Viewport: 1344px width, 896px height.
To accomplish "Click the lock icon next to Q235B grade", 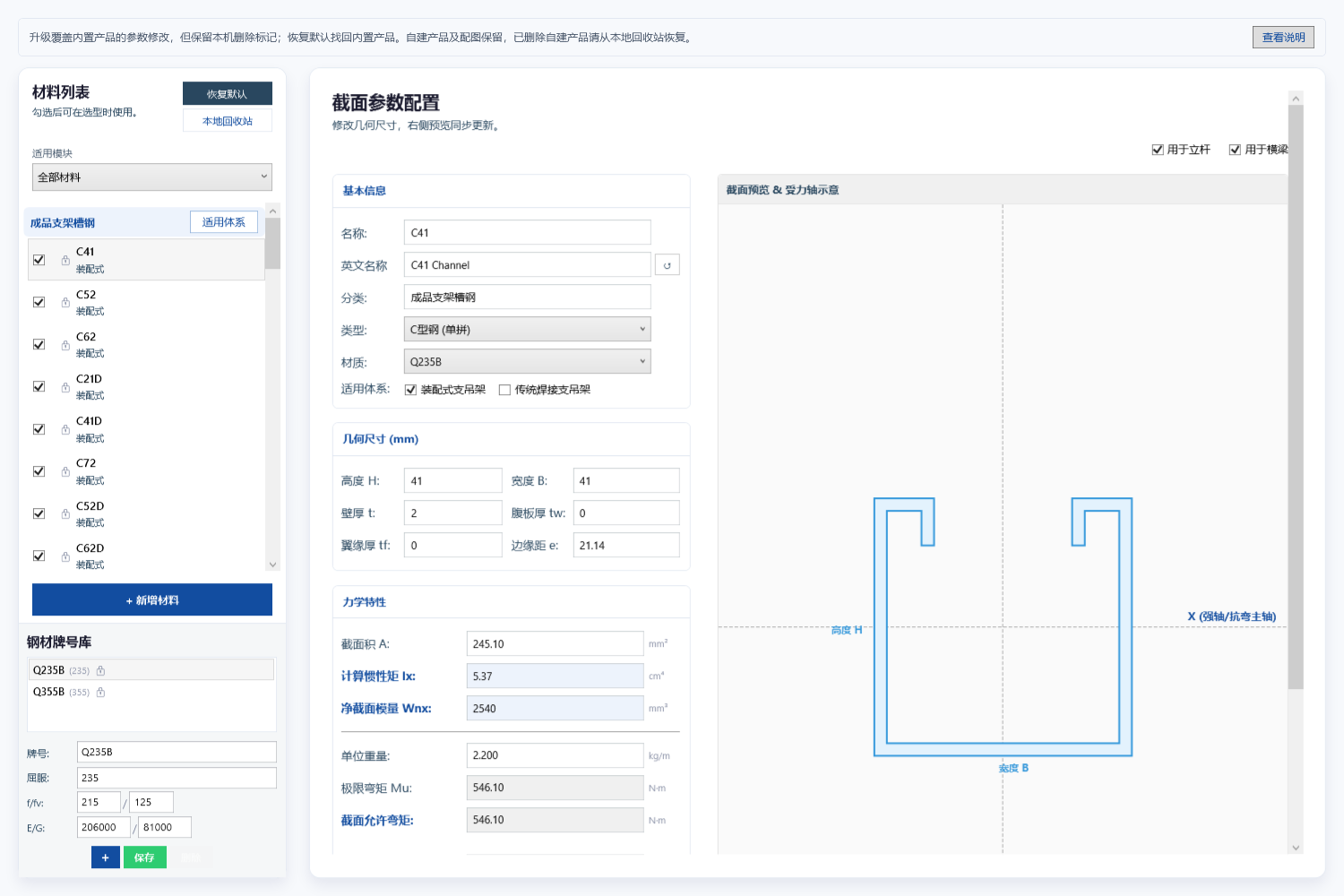I will click(101, 670).
